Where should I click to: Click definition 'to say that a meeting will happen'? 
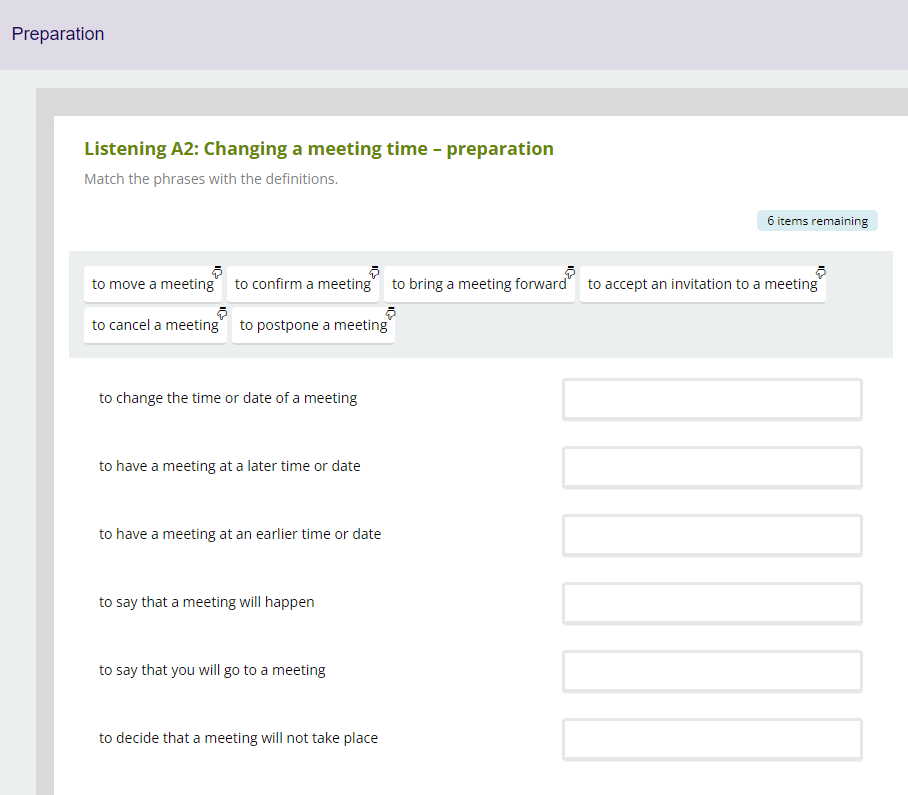(207, 602)
